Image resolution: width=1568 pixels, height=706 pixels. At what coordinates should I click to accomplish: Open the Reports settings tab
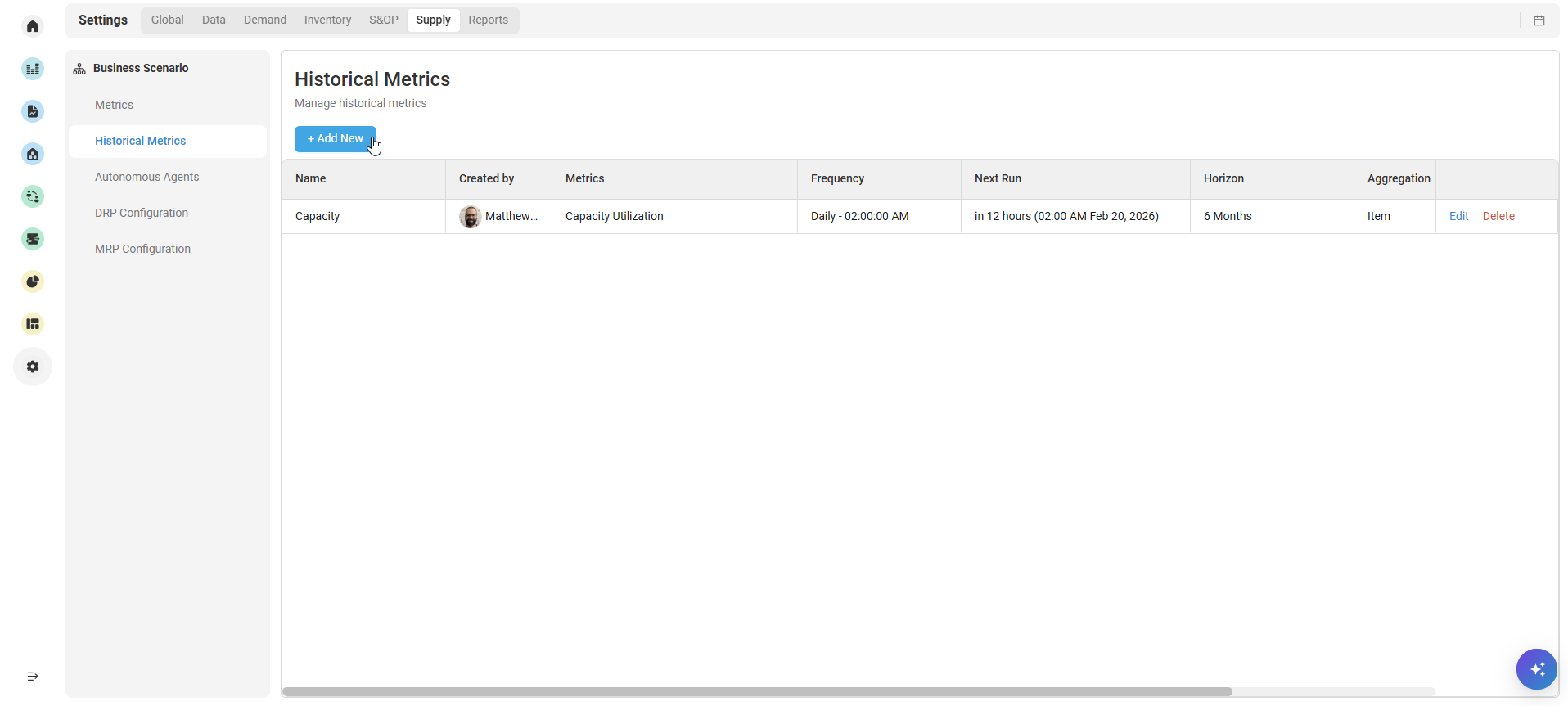488,20
